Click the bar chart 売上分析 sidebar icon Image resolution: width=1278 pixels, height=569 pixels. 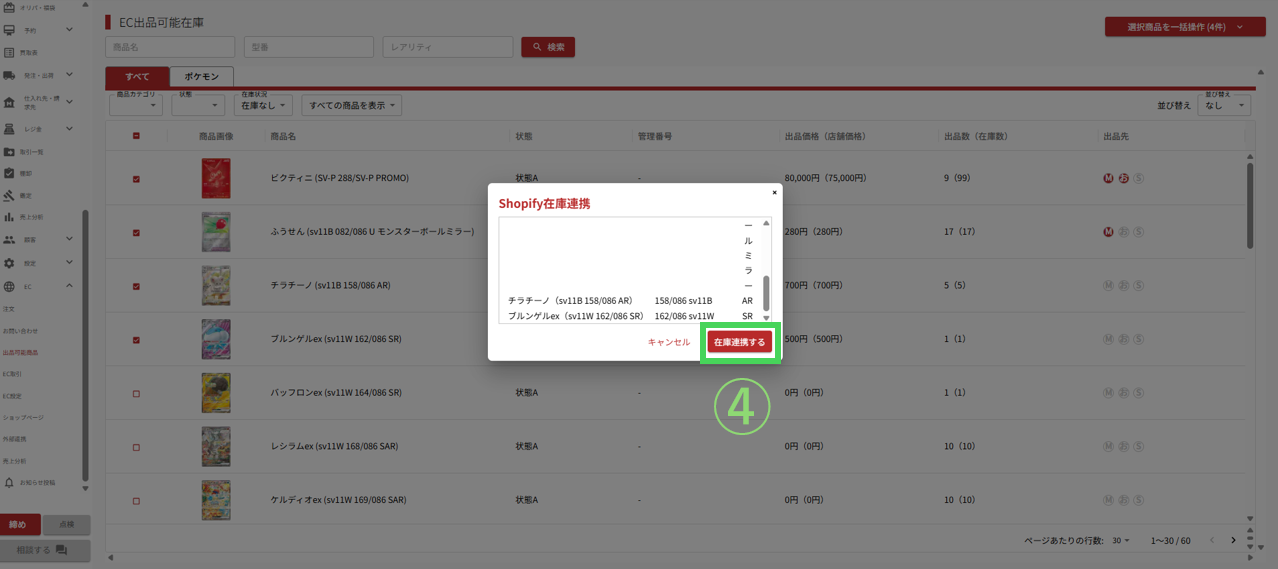9,217
